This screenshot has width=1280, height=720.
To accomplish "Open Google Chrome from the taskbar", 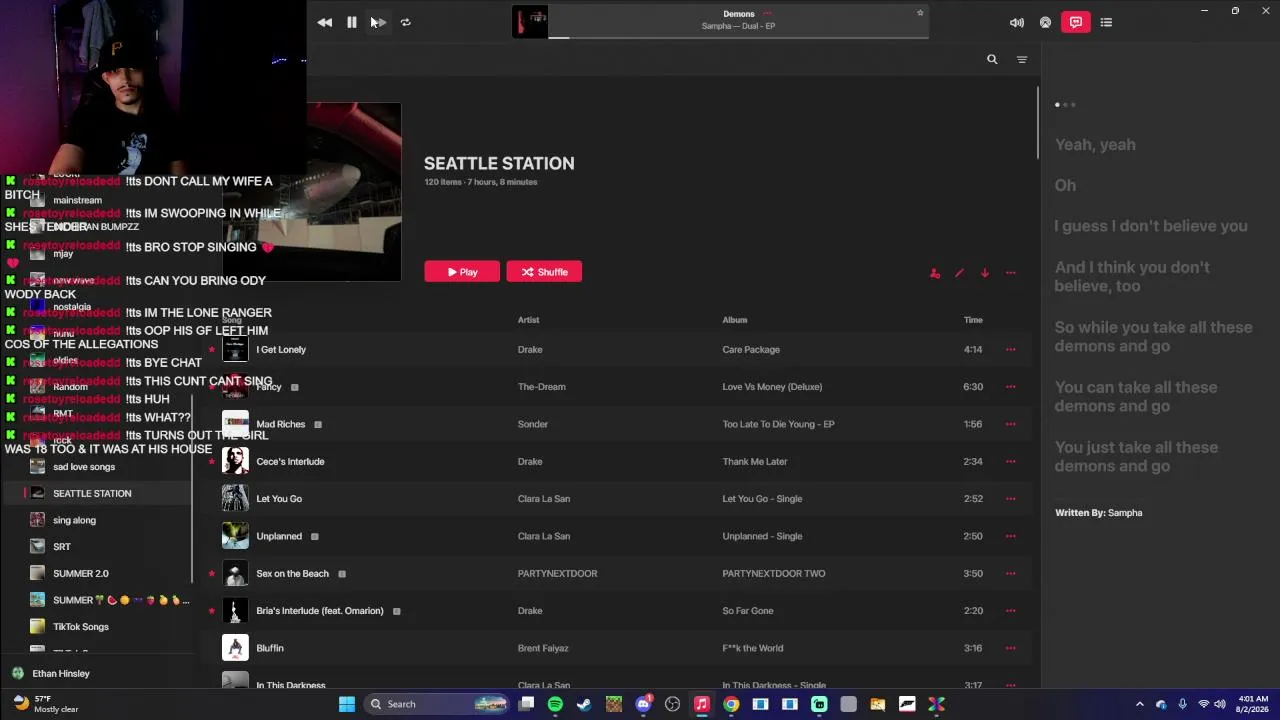I will (731, 704).
